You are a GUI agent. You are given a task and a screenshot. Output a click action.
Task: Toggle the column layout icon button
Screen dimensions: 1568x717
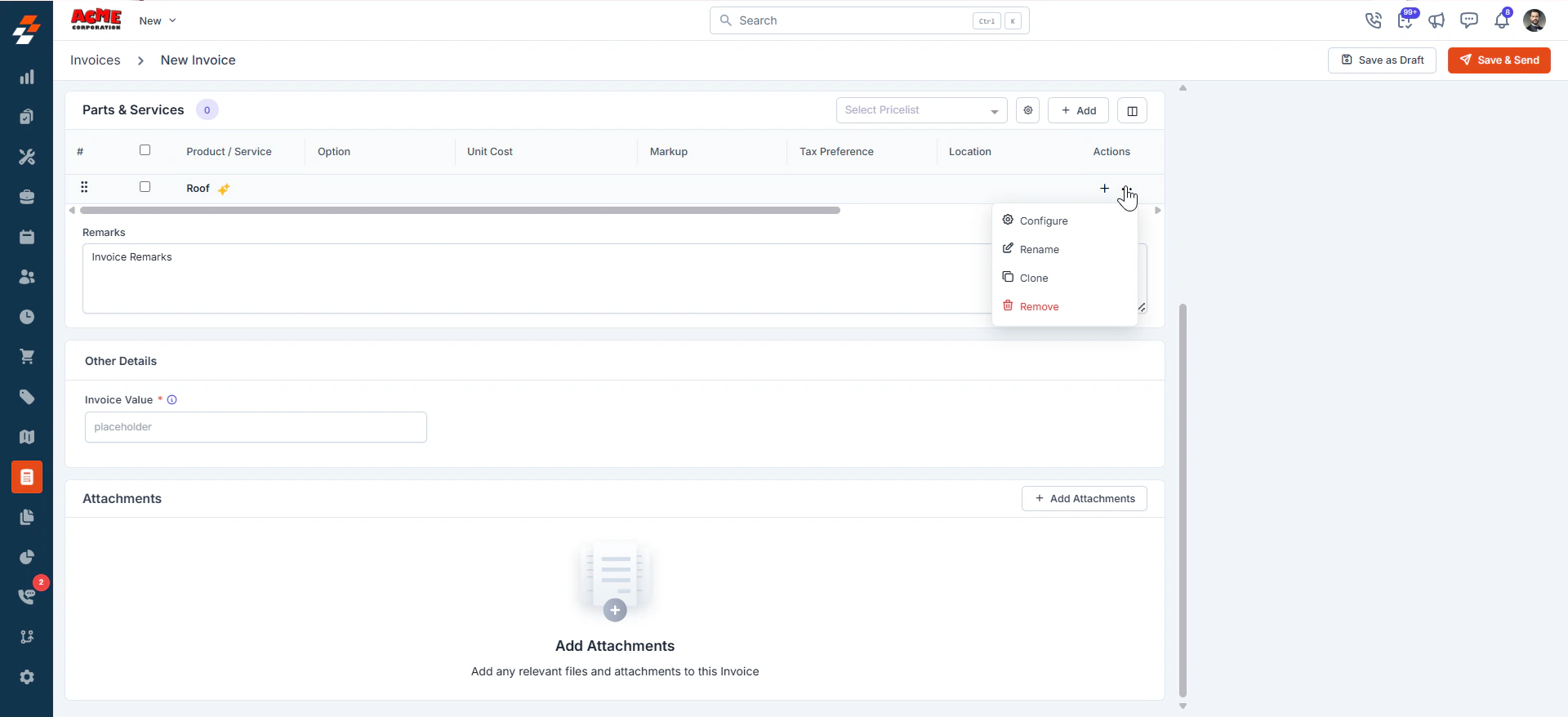click(1132, 110)
